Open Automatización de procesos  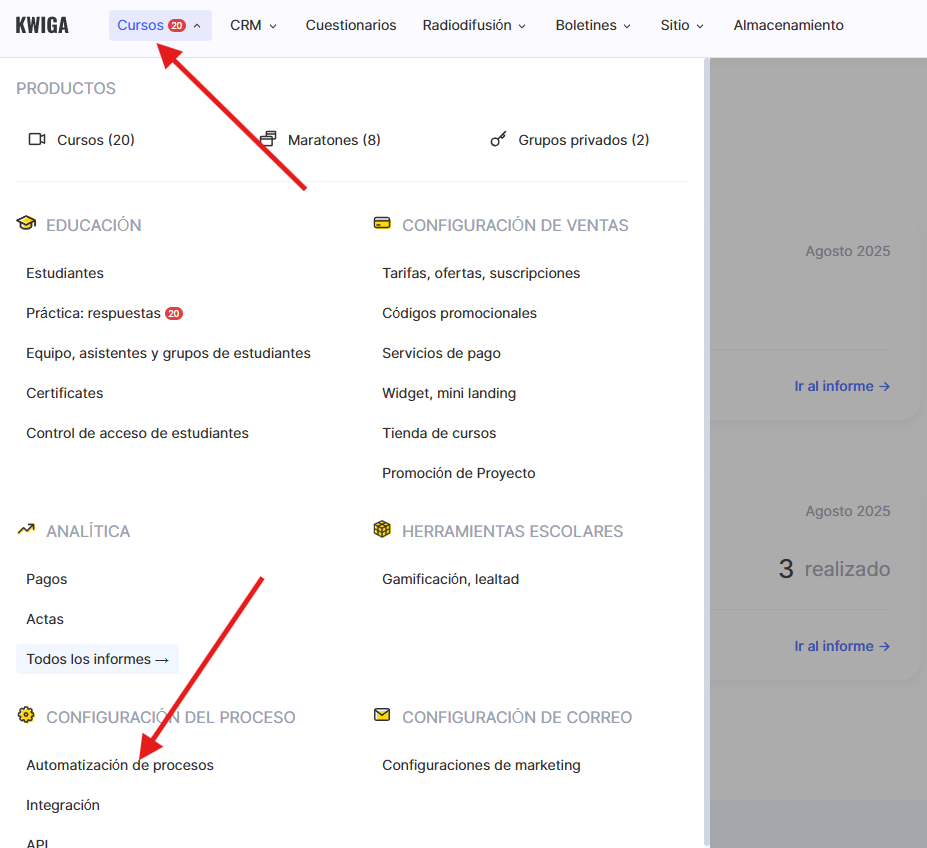tap(120, 765)
